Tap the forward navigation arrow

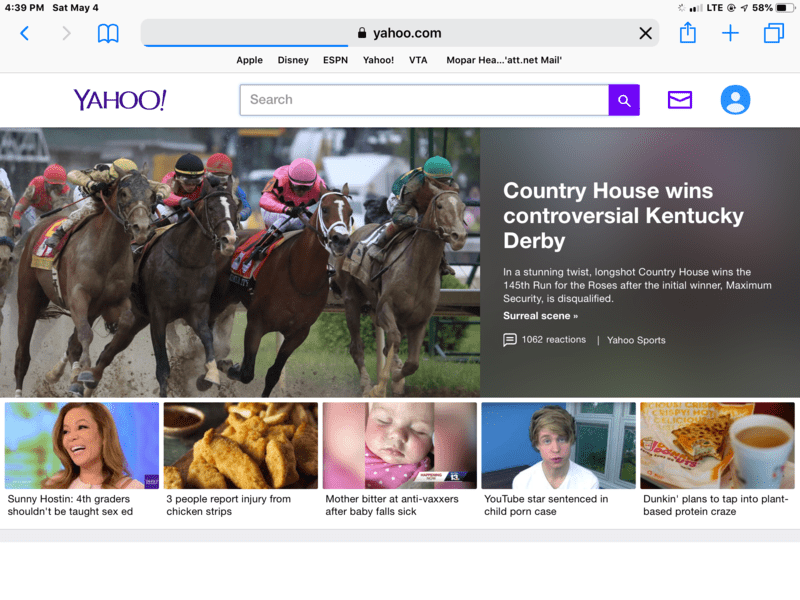[x=66, y=33]
